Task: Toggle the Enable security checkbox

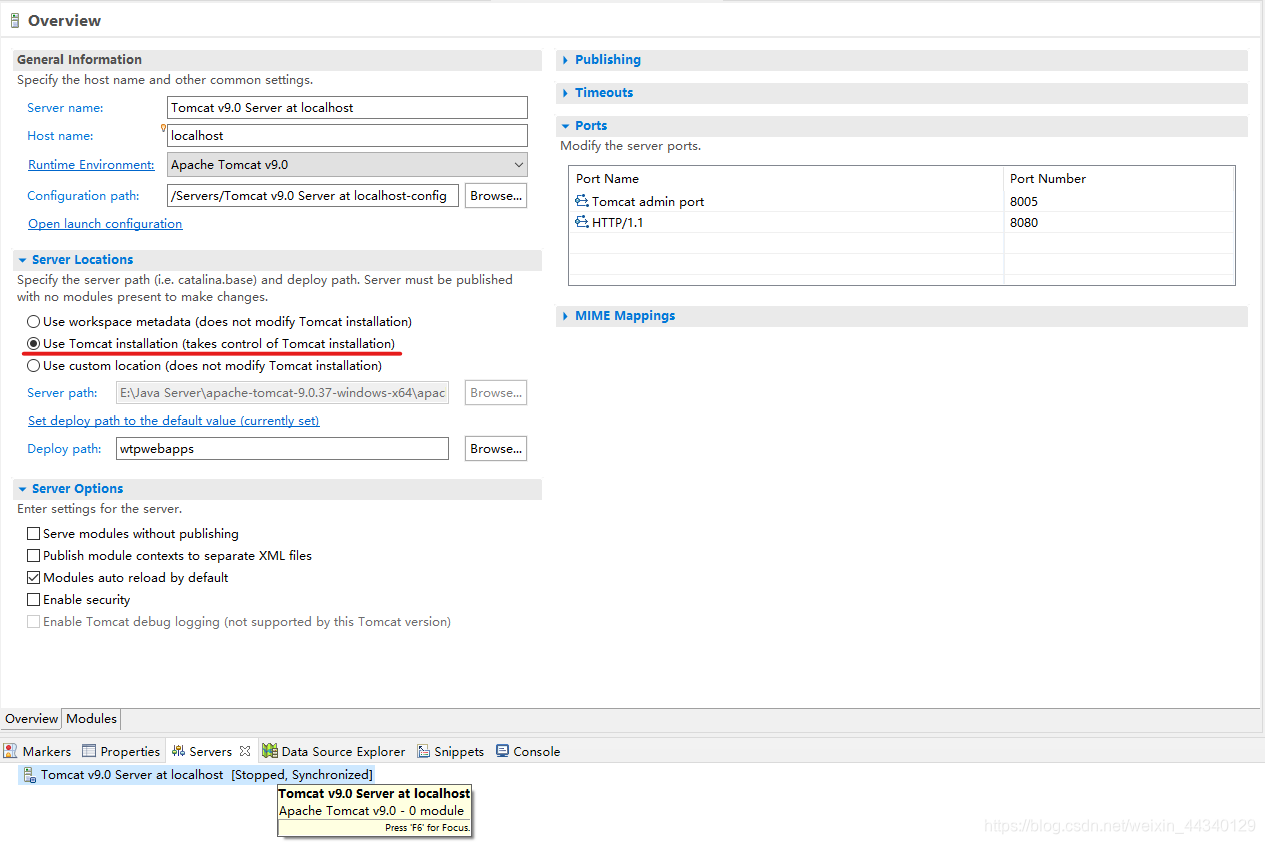Action: point(34,600)
